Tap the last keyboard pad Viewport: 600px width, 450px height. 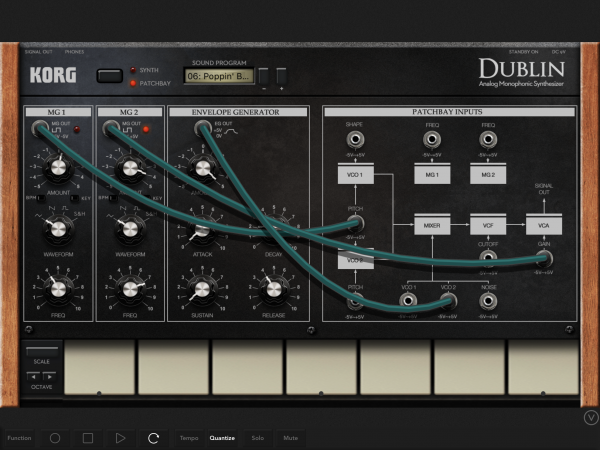point(543,367)
